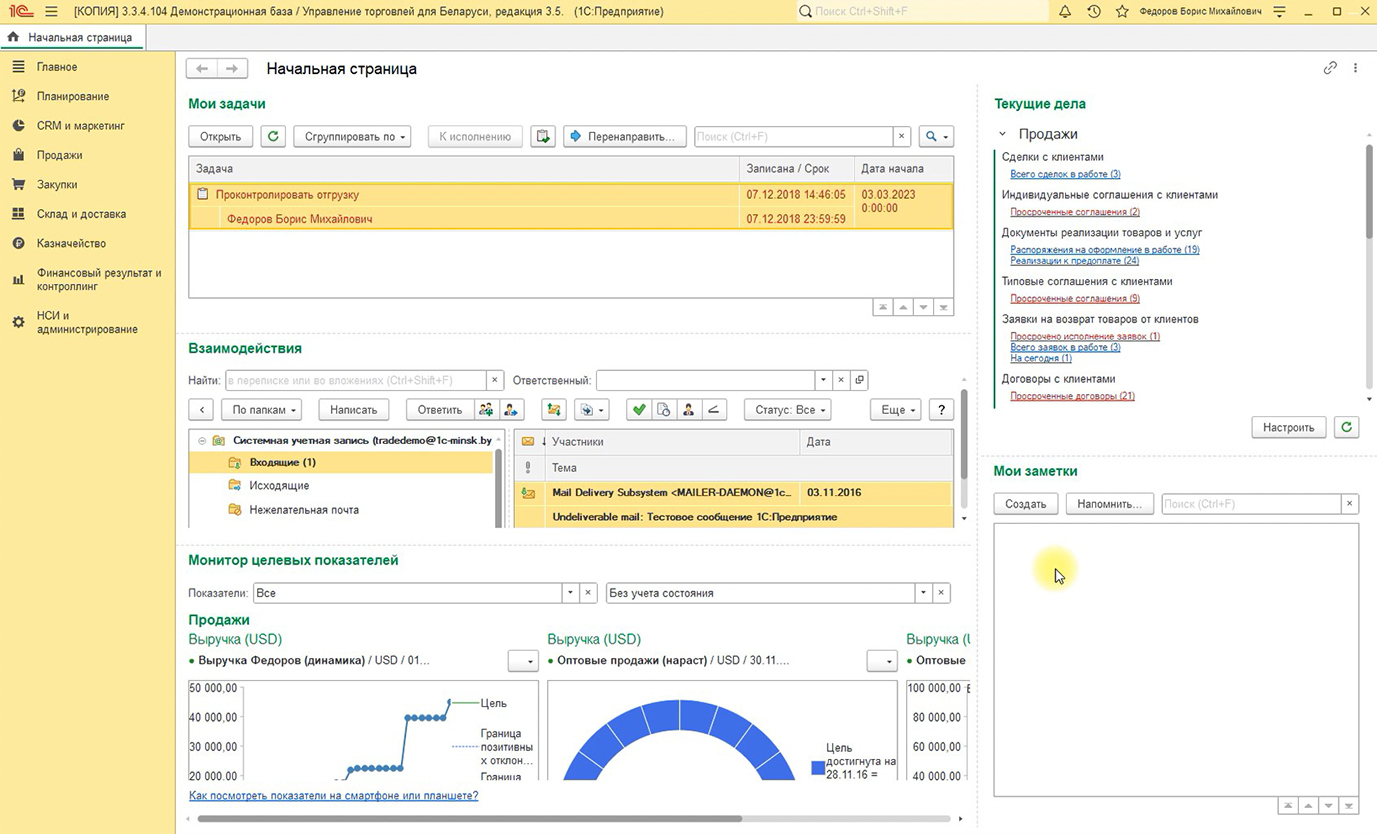Screen dimensions: 1377x834
Task: Open favorites via the star icon
Action: (x=1122, y=12)
